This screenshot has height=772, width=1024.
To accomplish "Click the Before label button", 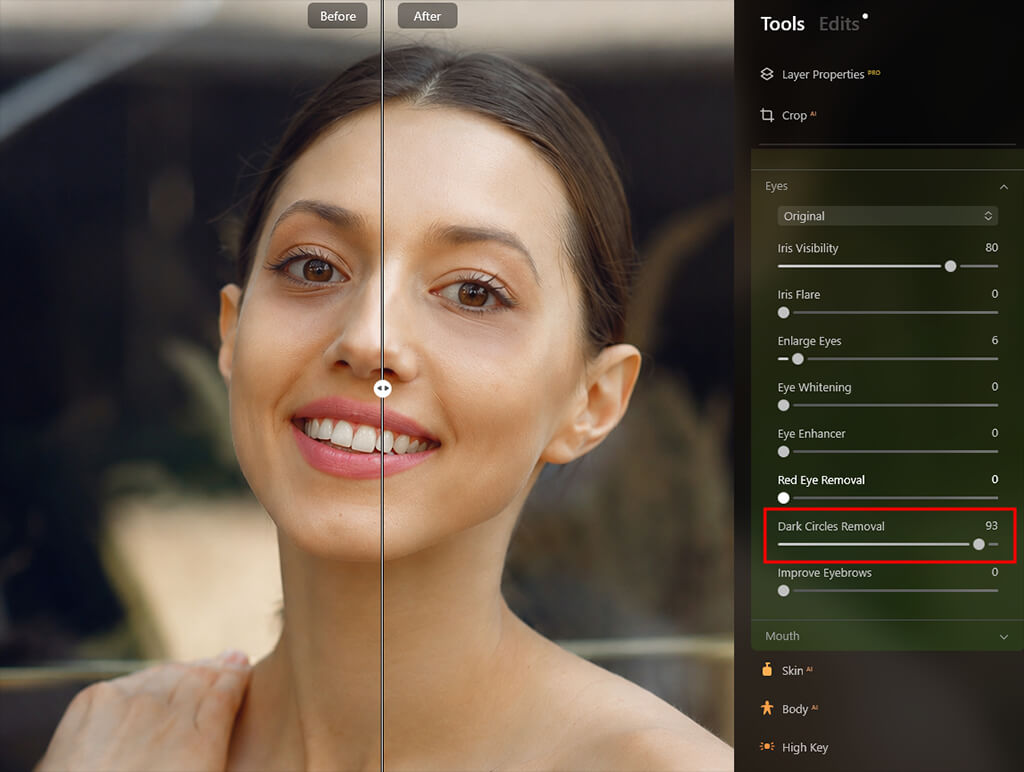I will pos(338,16).
